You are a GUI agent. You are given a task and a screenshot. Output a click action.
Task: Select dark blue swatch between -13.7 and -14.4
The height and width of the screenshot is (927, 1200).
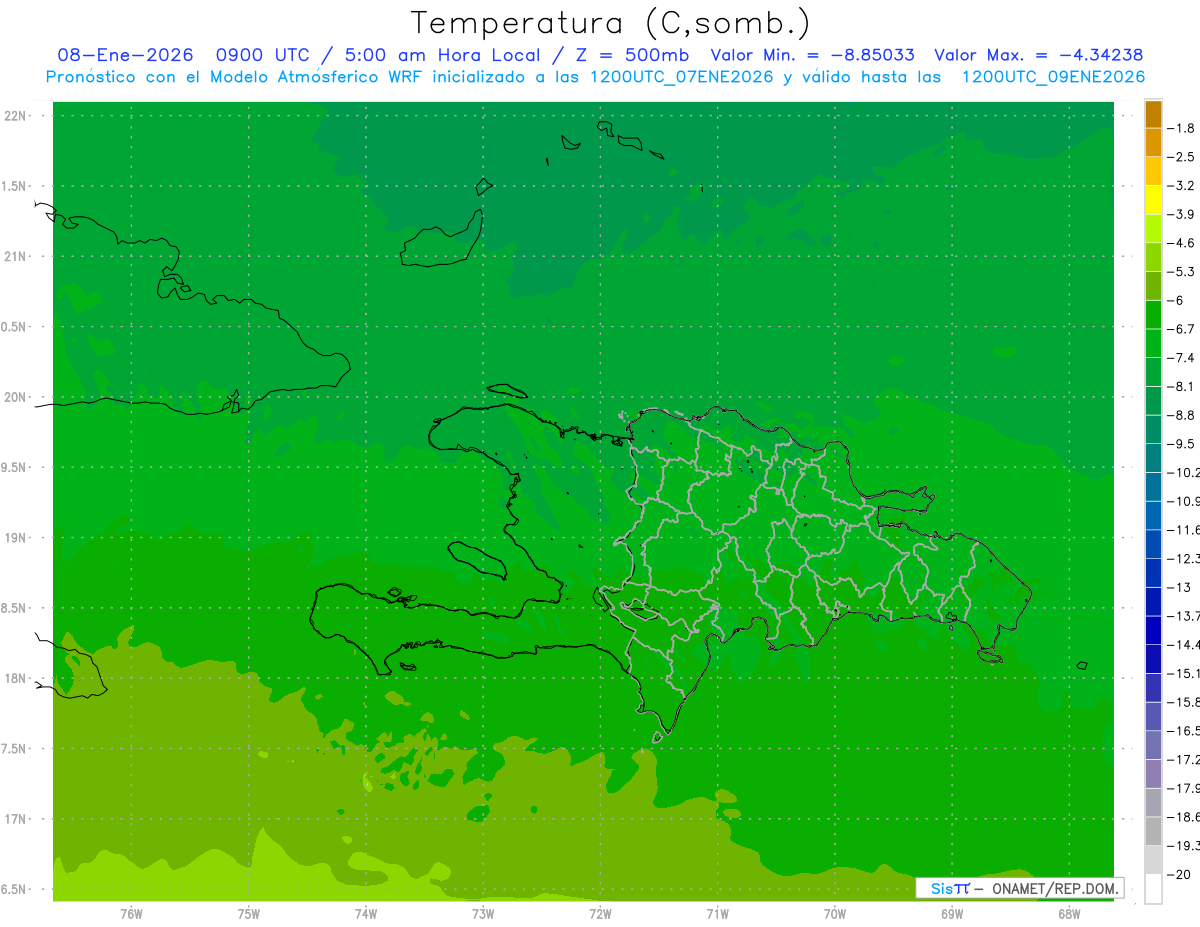[x=1153, y=630]
